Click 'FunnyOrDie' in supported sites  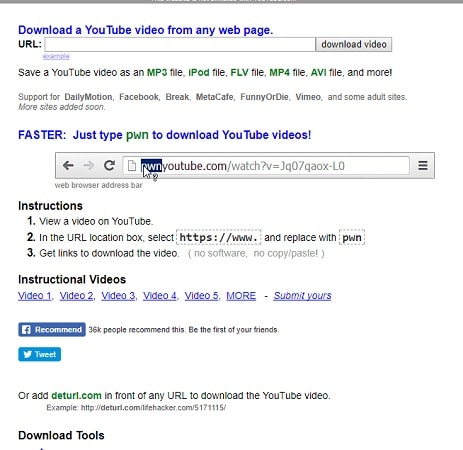coord(264,97)
